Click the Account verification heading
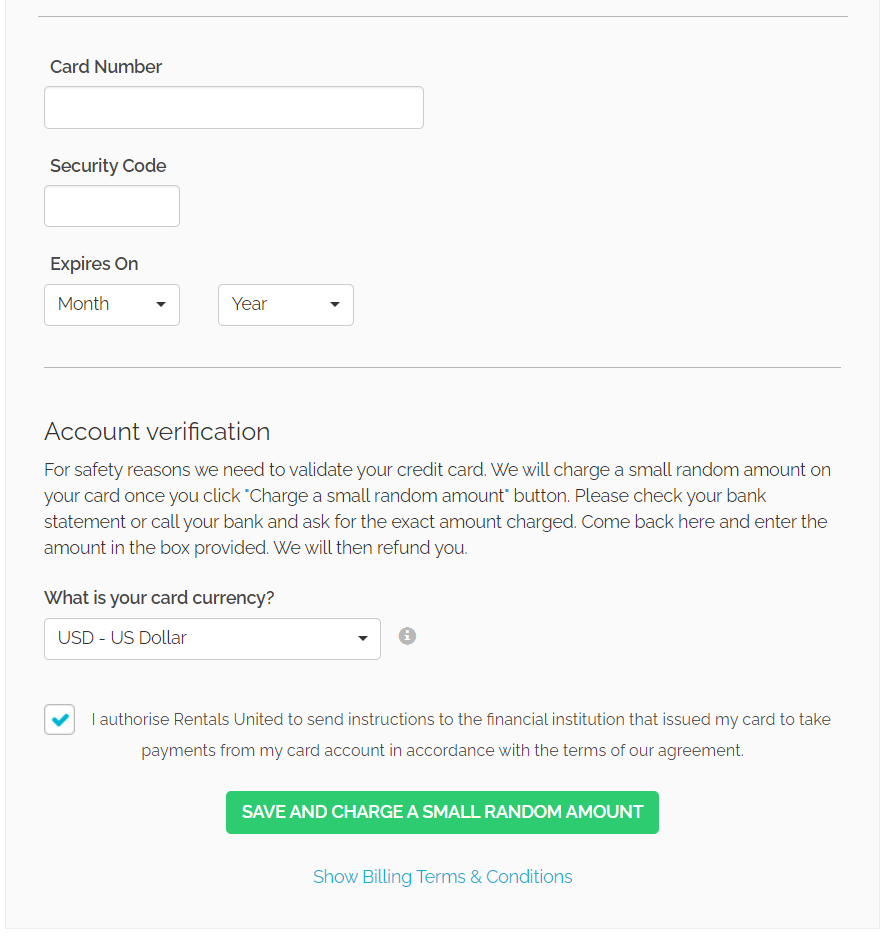Viewport: 887px width, 937px height. 157,432
